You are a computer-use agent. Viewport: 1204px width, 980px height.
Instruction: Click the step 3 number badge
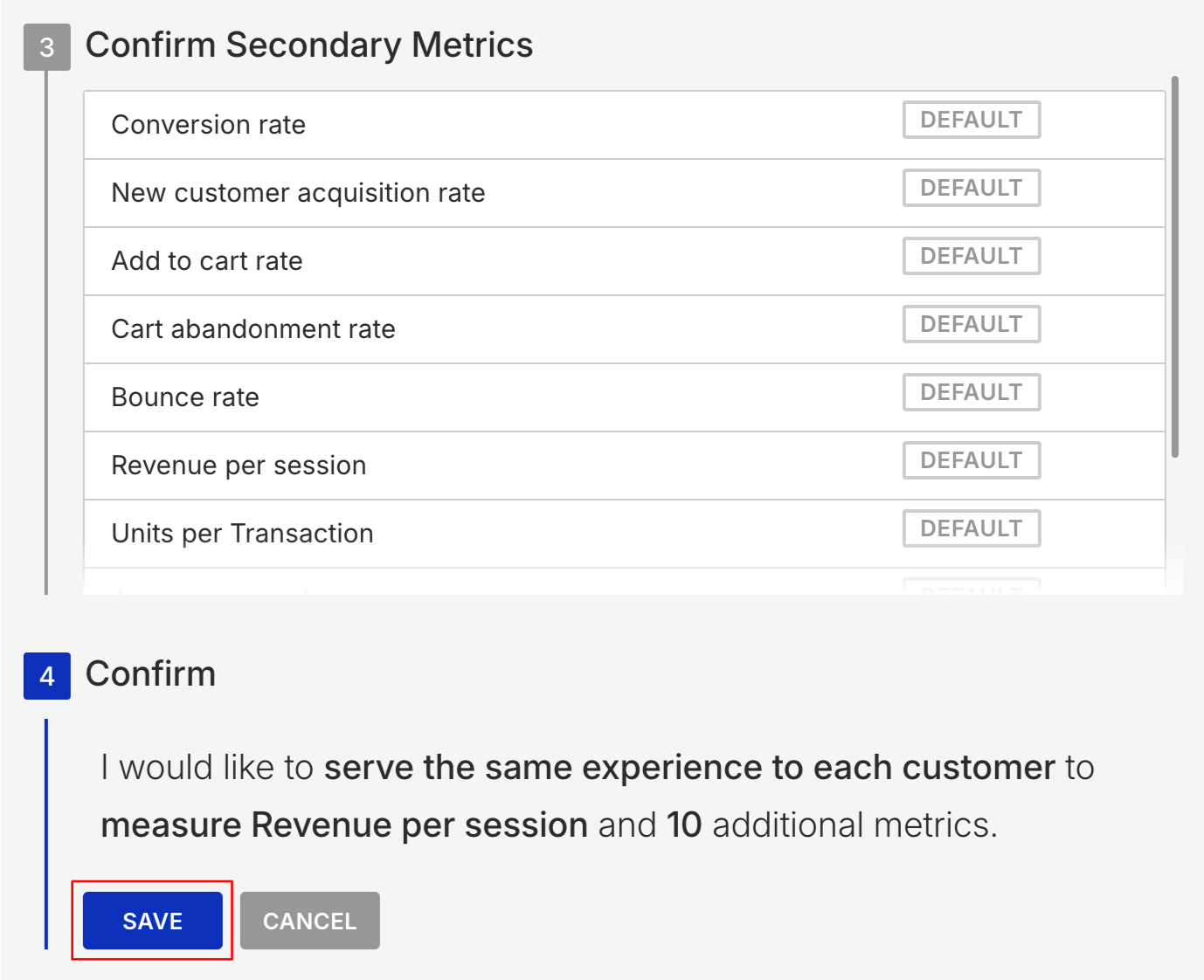(45, 48)
